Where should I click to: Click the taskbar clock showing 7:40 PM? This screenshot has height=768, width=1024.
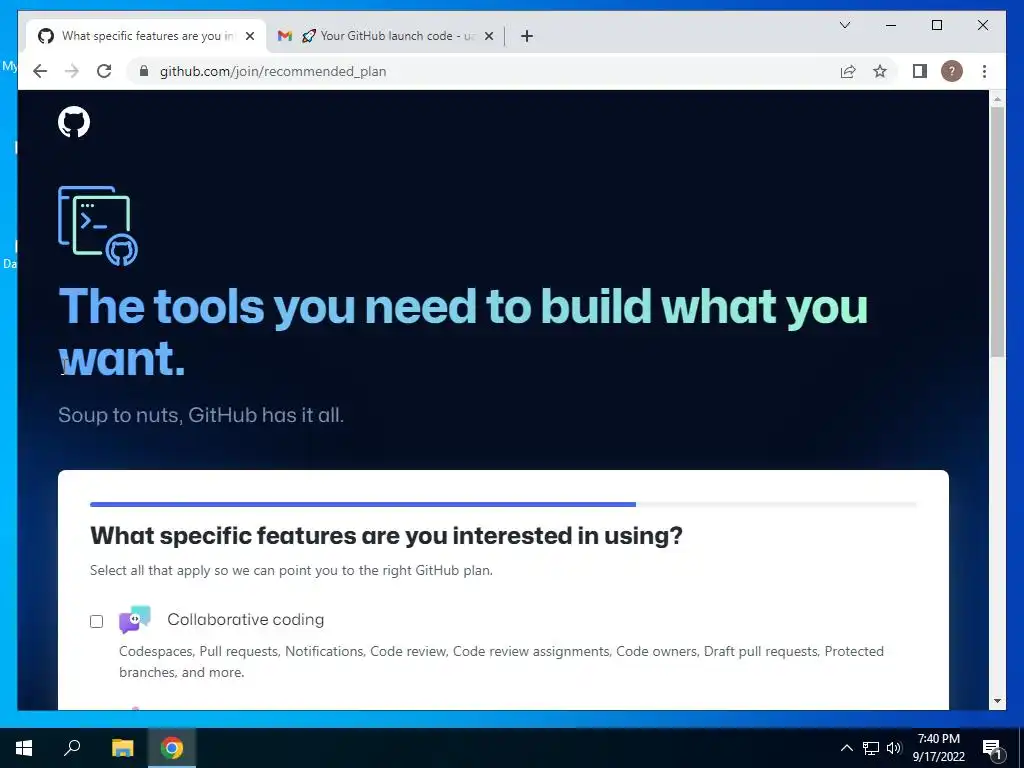tap(938, 748)
